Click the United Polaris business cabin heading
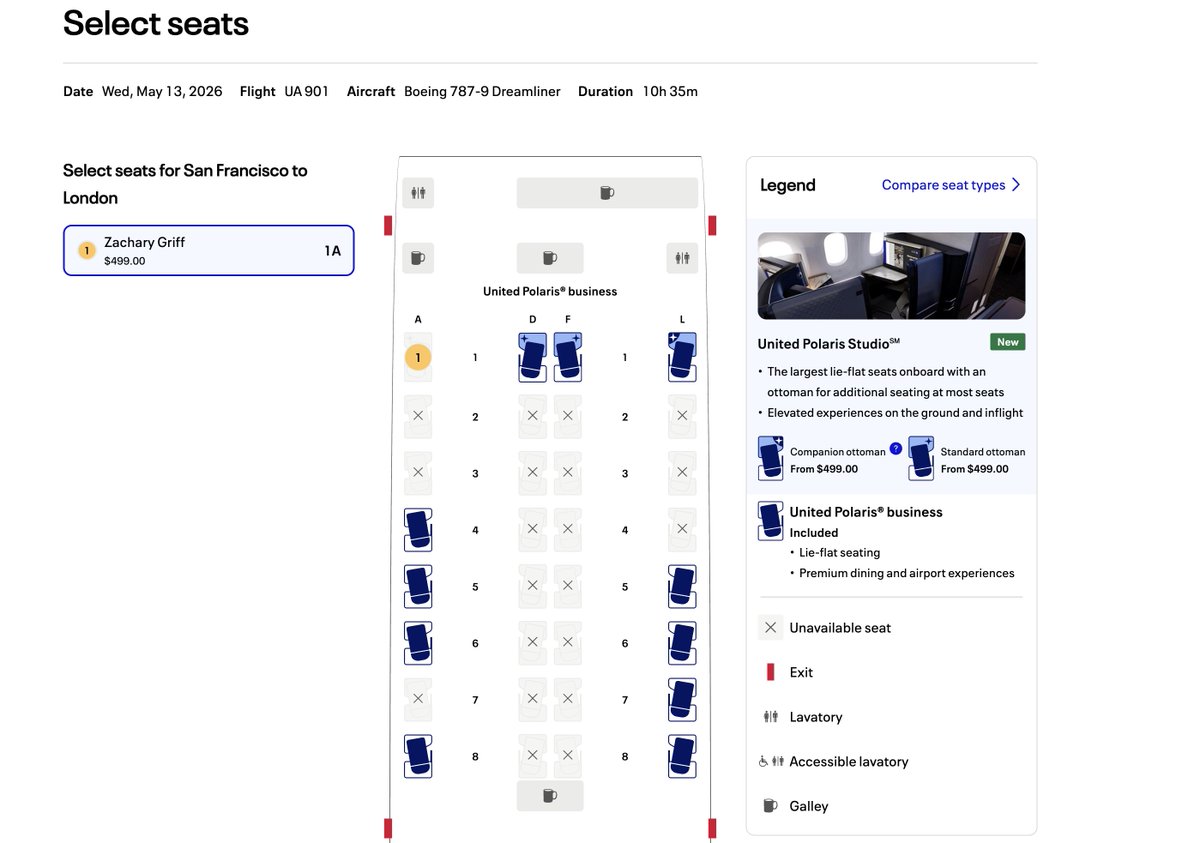Viewport: 1200px width, 843px height. click(x=550, y=291)
